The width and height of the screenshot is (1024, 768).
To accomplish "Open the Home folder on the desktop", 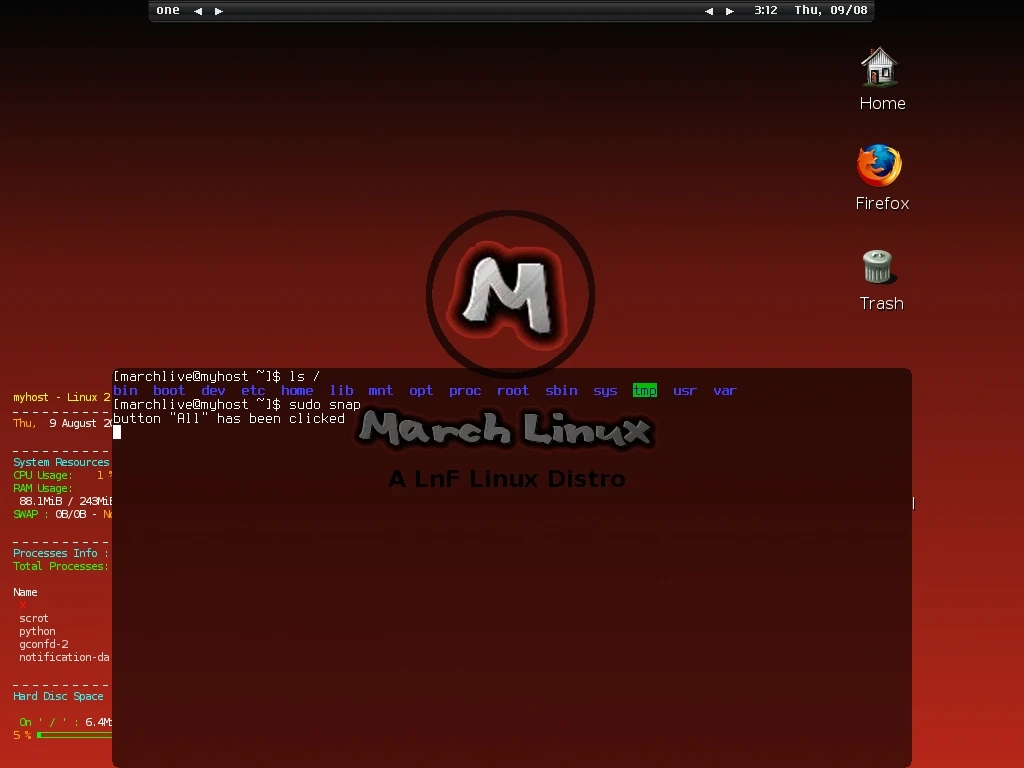I will [879, 67].
